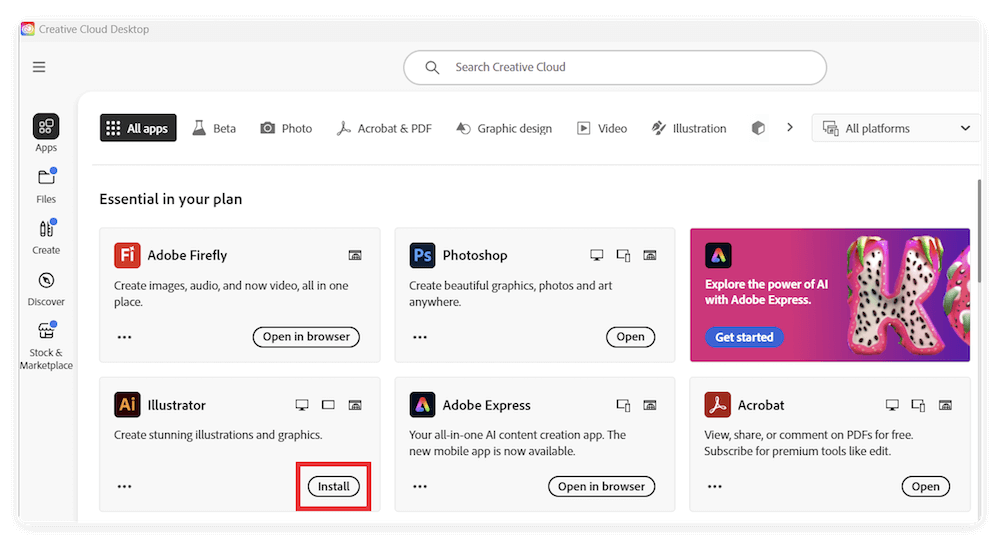This screenshot has height=542, width=1000.
Task: Select the Apps sidebar icon
Action: tap(46, 127)
